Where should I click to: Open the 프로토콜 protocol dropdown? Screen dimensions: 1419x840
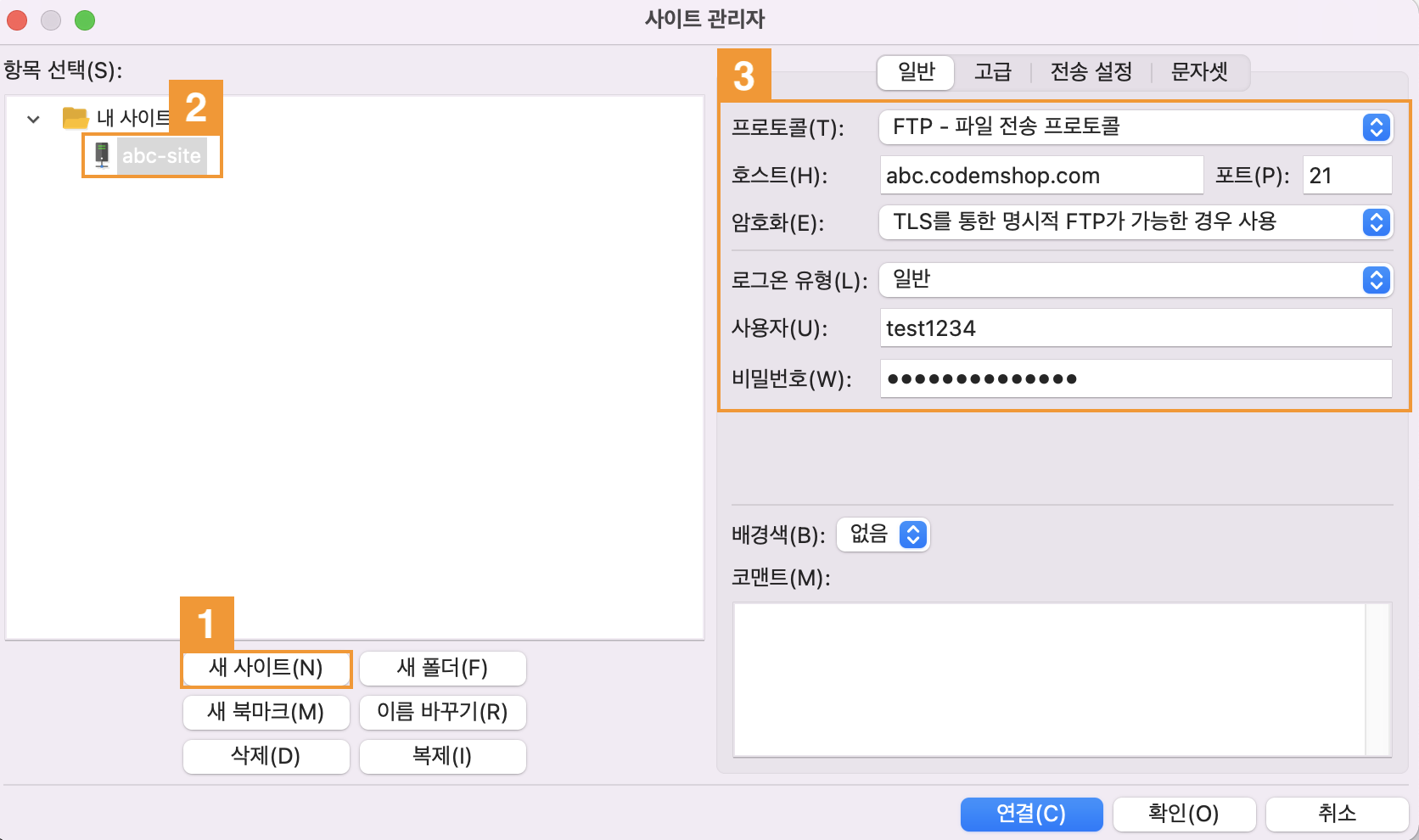[x=1135, y=127]
